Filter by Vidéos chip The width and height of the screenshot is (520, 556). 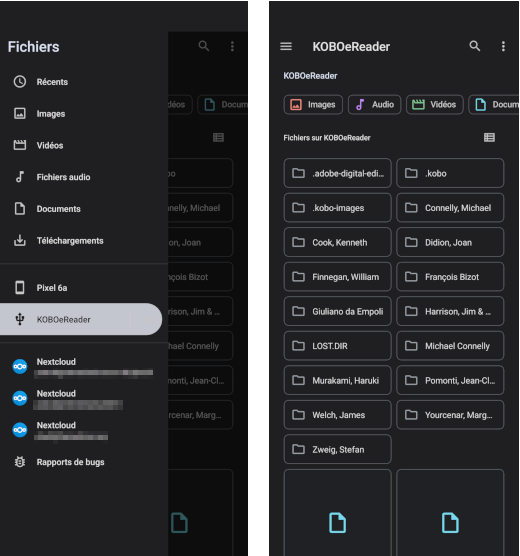click(435, 105)
